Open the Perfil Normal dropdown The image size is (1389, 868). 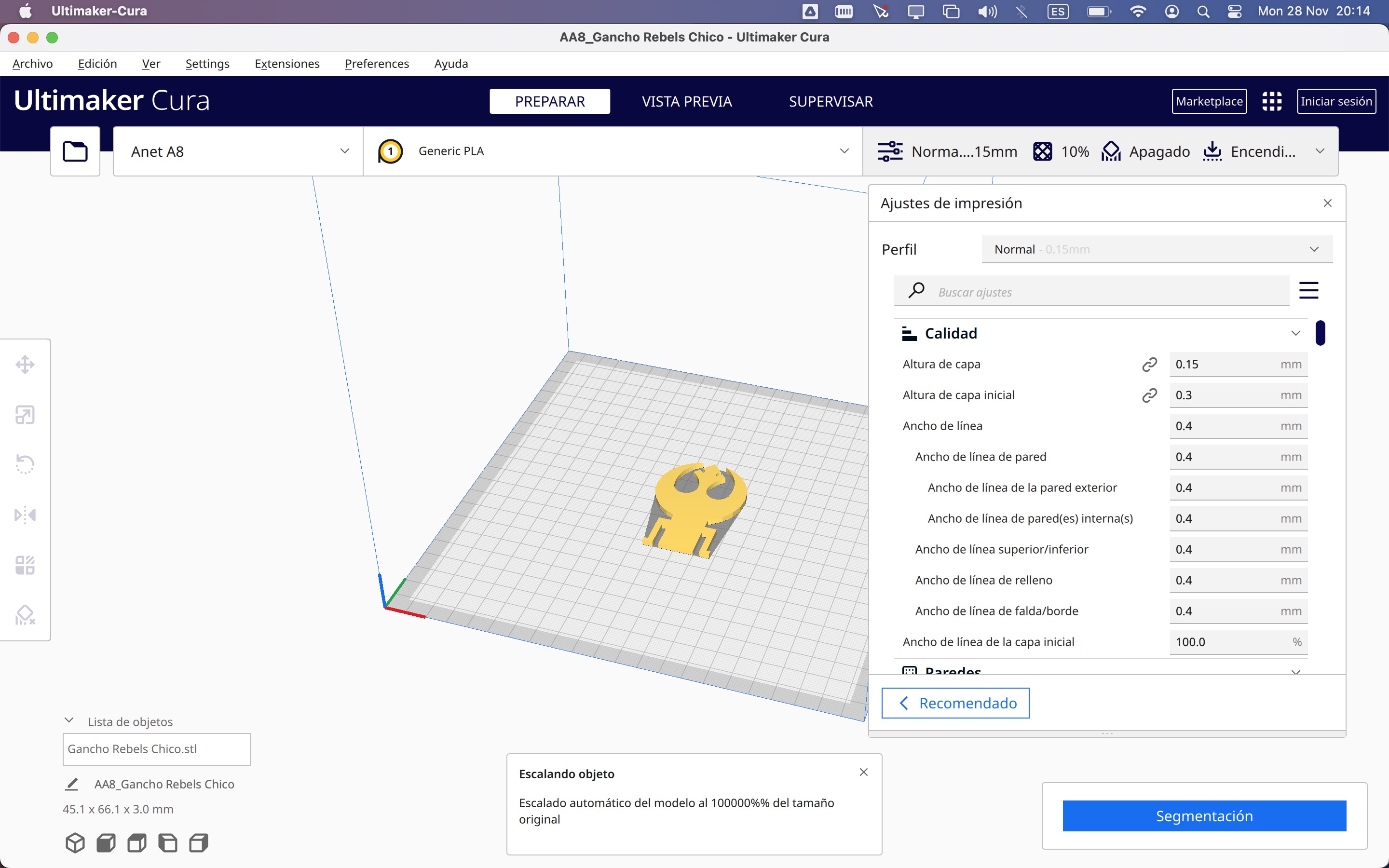click(1157, 249)
